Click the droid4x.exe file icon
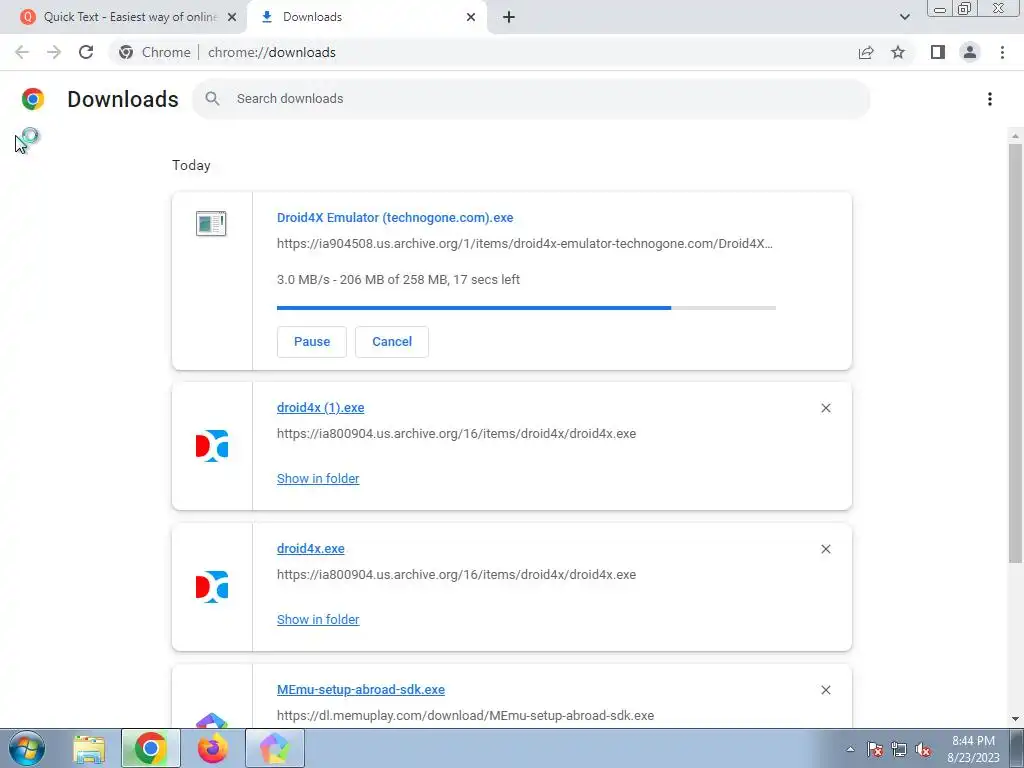This screenshot has height=768, width=1024. (x=212, y=587)
